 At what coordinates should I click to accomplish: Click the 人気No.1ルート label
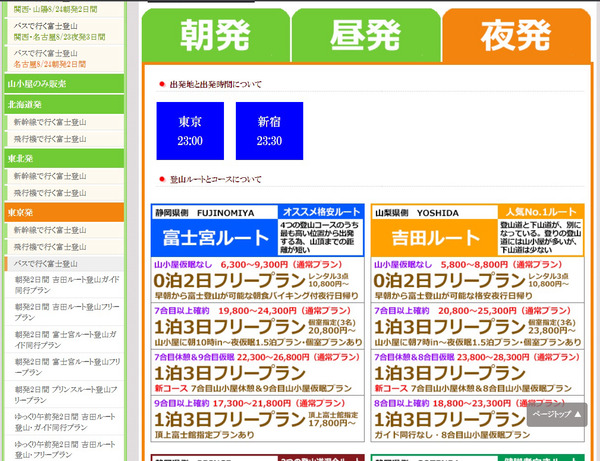point(541,212)
